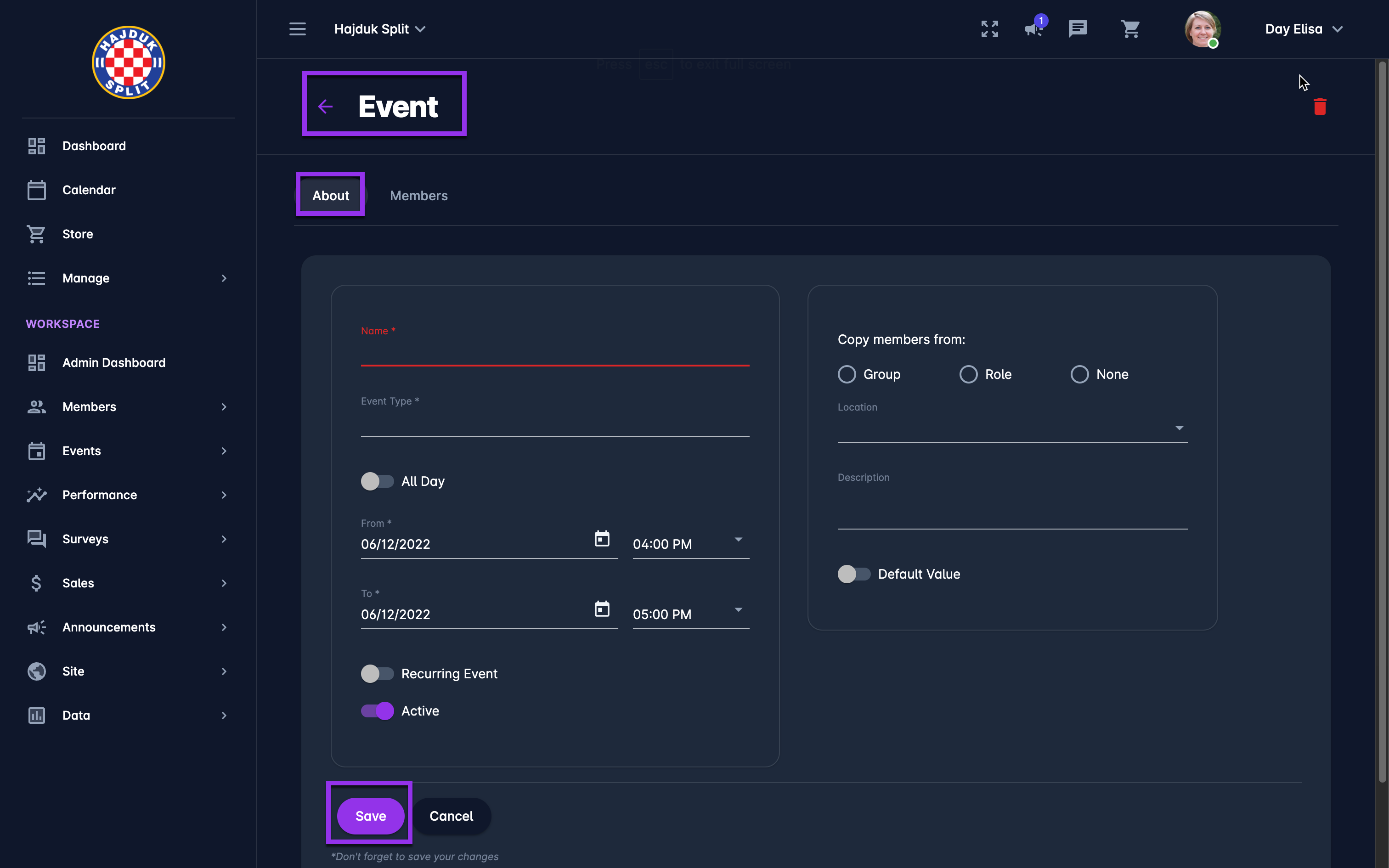Enable the All Day toggle
This screenshot has height=868, width=1389.
pyautogui.click(x=377, y=481)
